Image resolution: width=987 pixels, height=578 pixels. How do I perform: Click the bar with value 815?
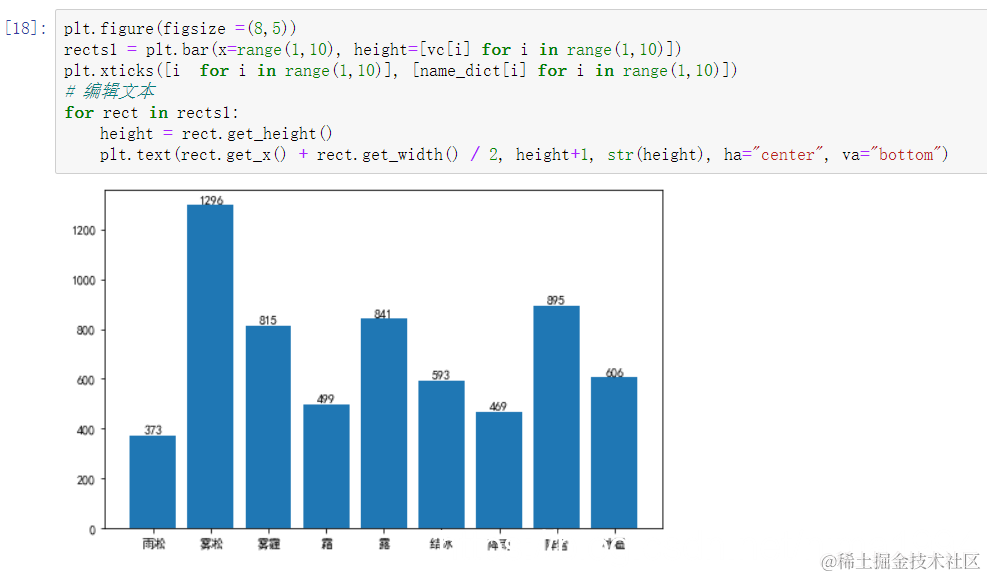tap(268, 427)
